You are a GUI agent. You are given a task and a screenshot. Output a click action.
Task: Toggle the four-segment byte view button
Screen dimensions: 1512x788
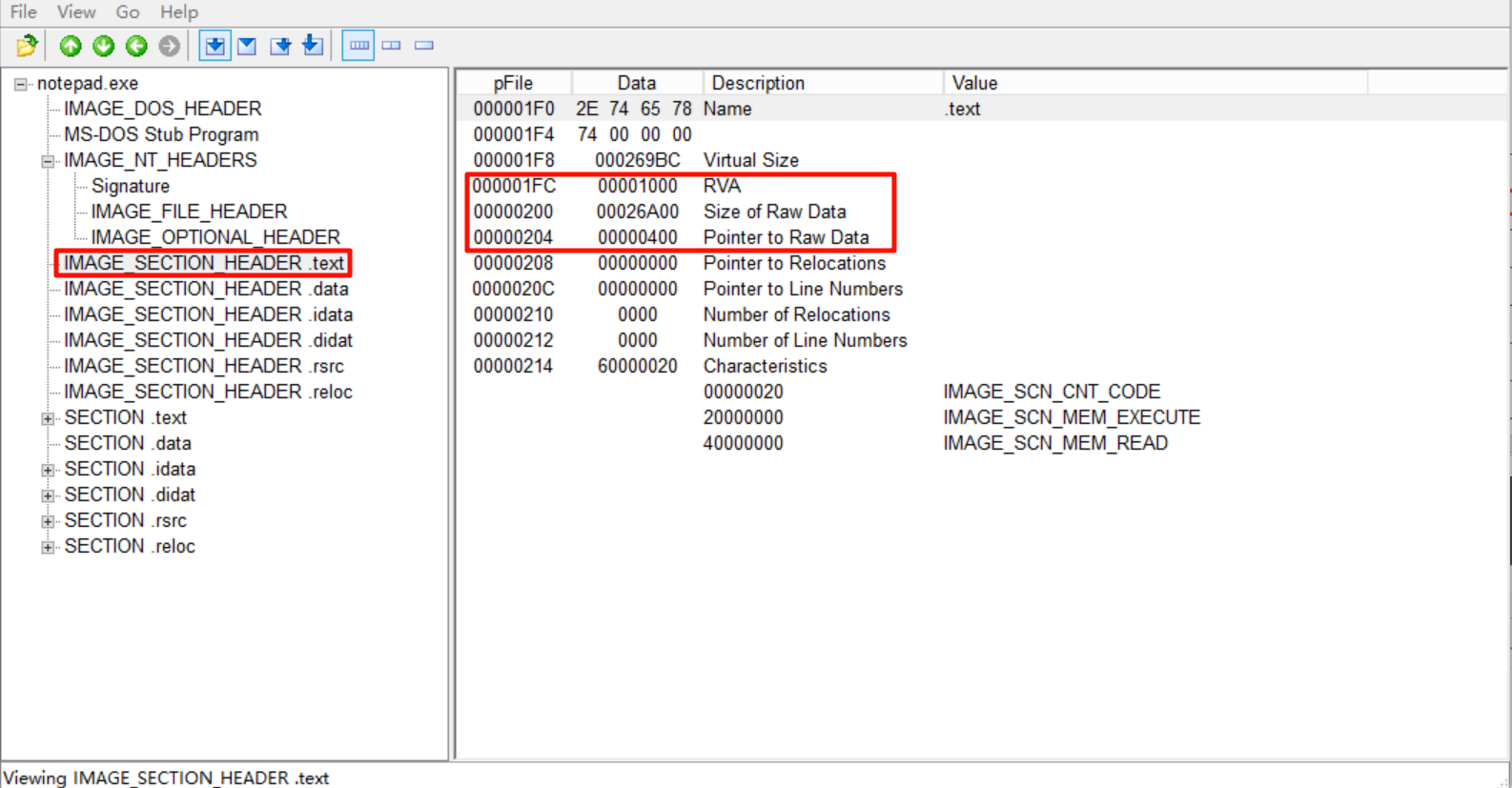(x=358, y=46)
